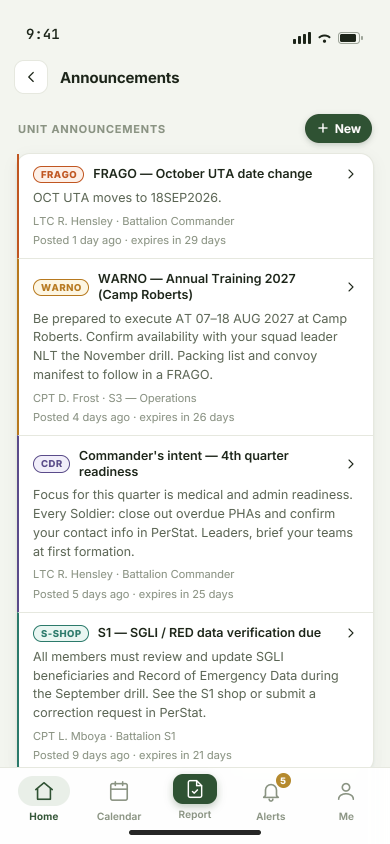390x844 pixels.
Task: Tap the Alerts badge showing 5
Action: pyautogui.click(x=283, y=780)
